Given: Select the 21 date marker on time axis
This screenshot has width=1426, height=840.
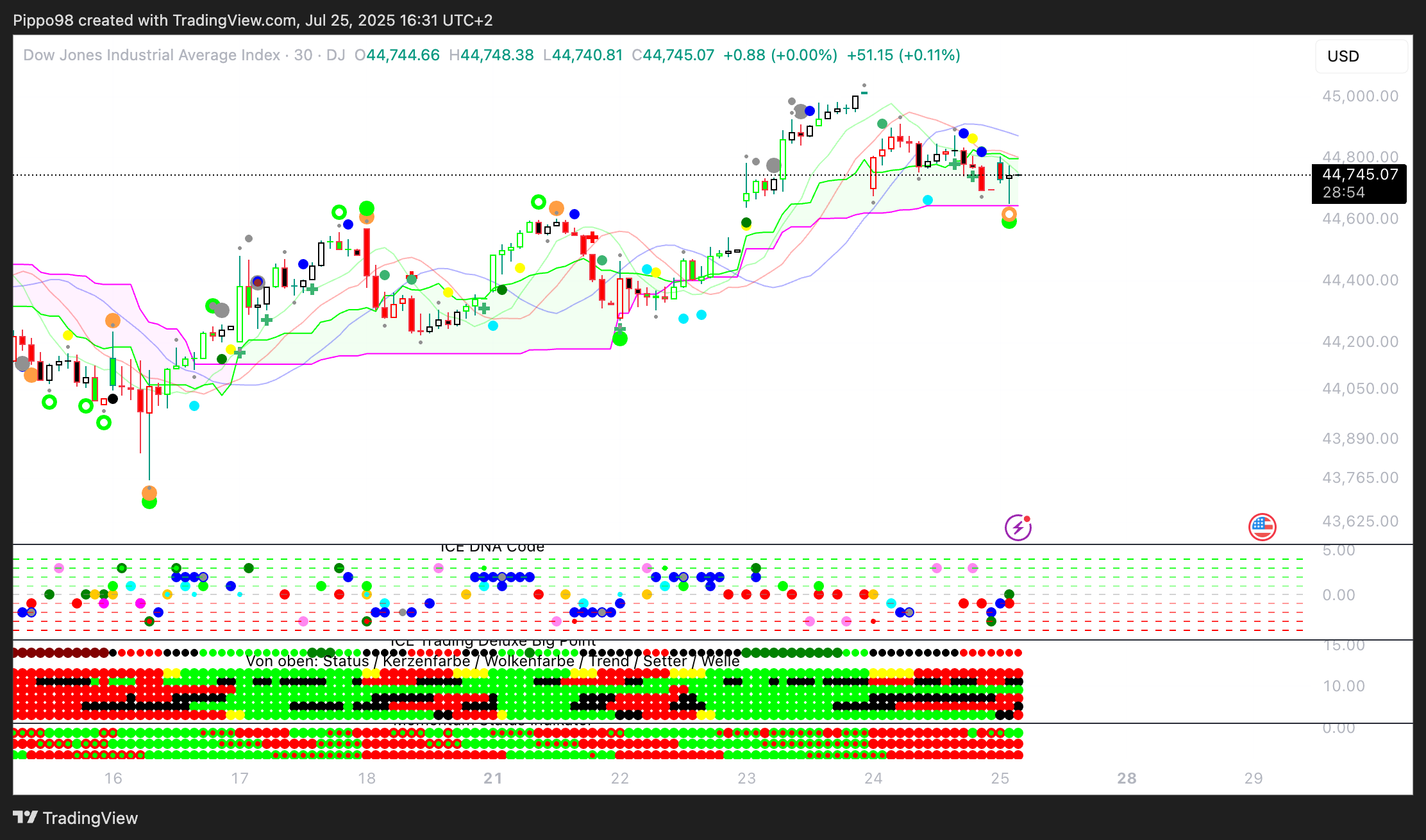Looking at the screenshot, I should coord(492,778).
